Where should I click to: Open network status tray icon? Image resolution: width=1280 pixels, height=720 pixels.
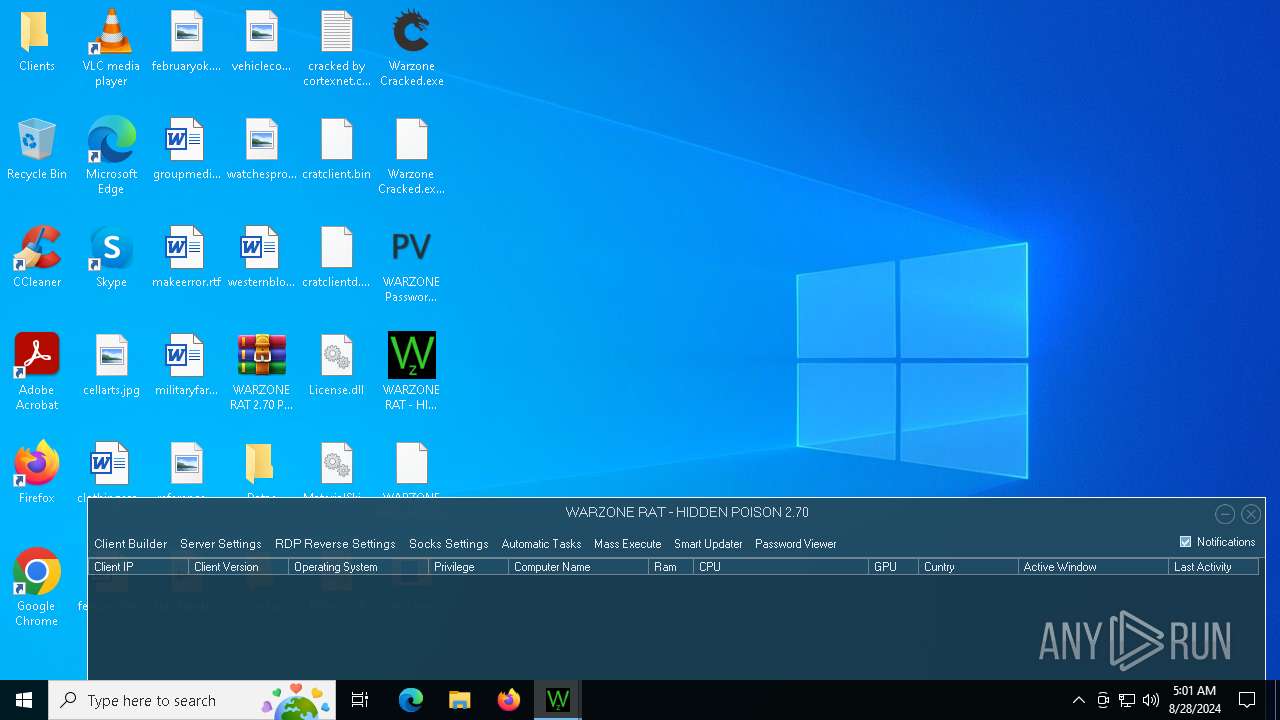pyautogui.click(x=1127, y=700)
